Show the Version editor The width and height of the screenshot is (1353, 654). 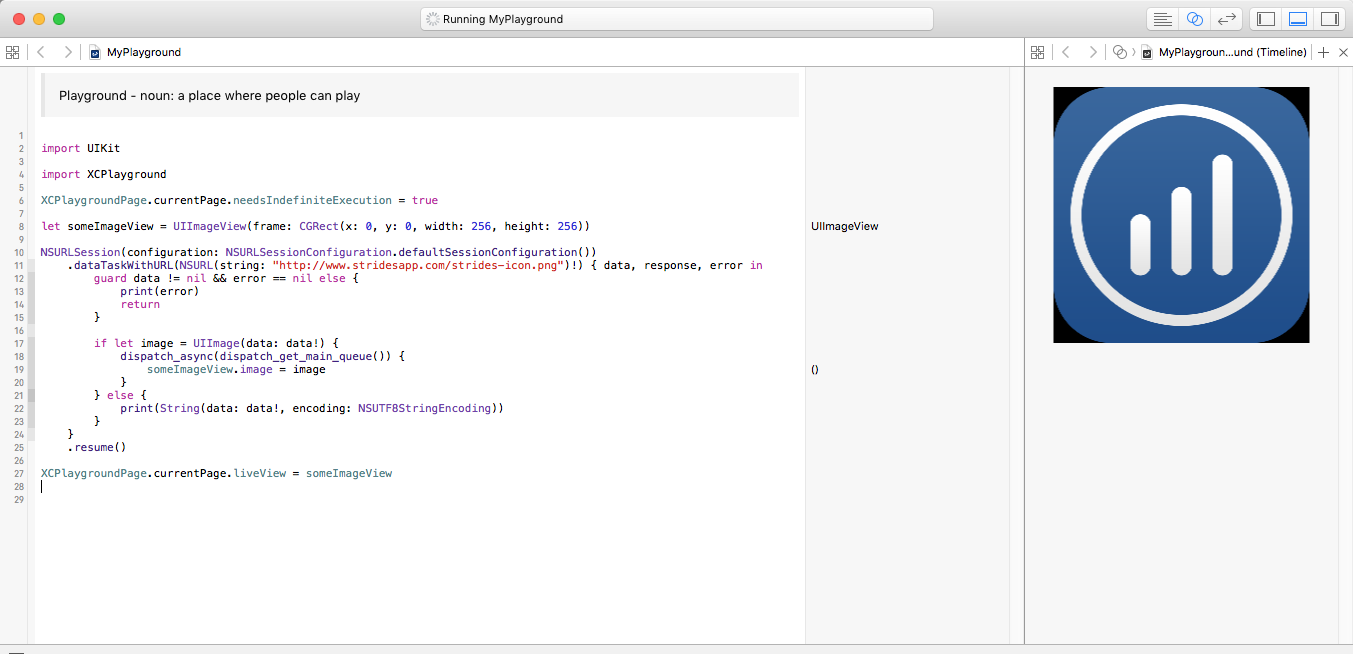tap(1226, 19)
